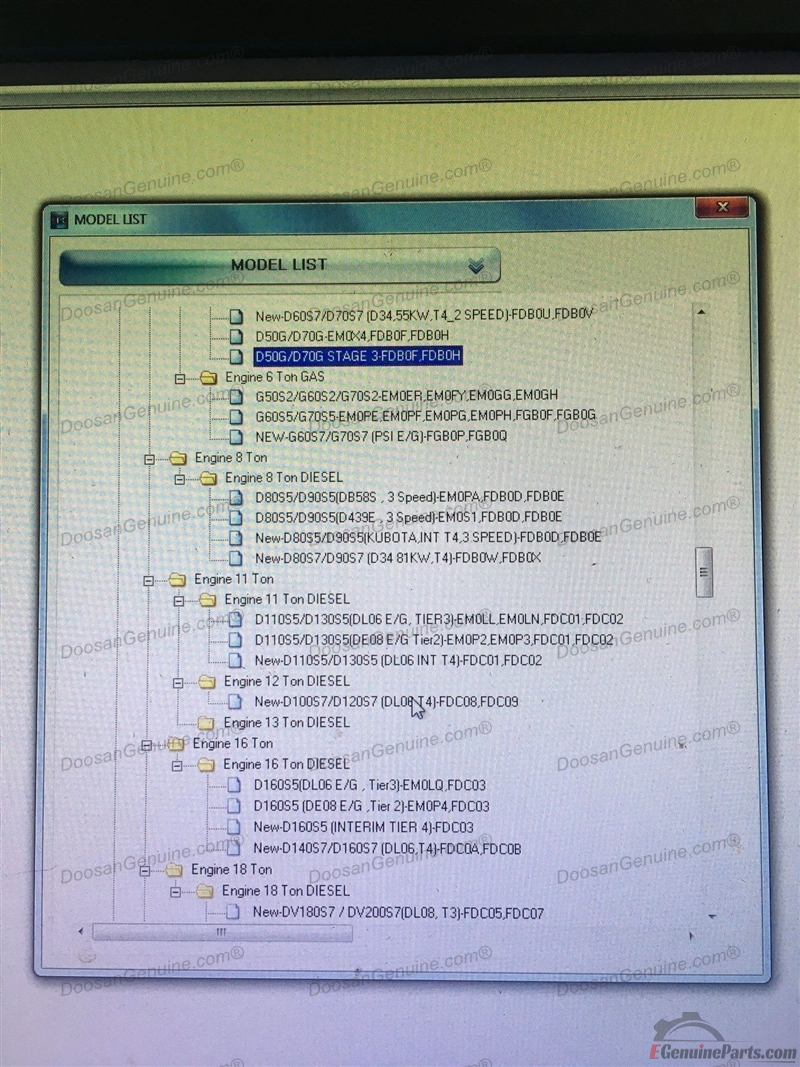Click the folder icon for Engine 6 Ton GAS

208,378
